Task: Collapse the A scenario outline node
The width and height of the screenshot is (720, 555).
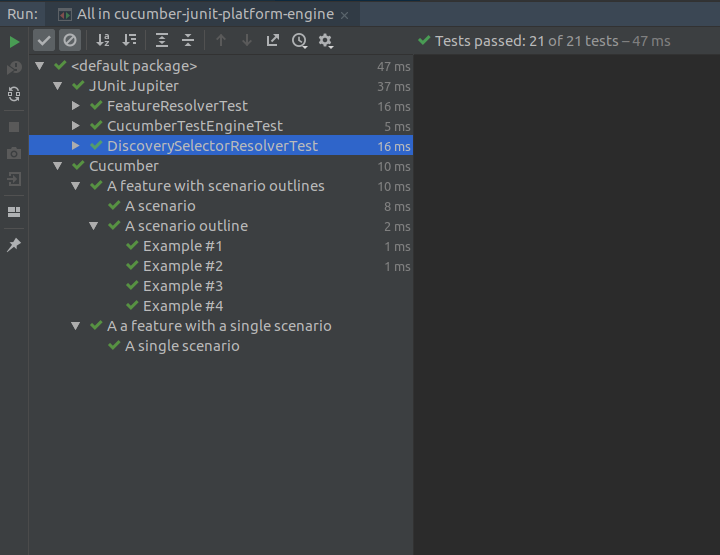Action: pos(94,226)
